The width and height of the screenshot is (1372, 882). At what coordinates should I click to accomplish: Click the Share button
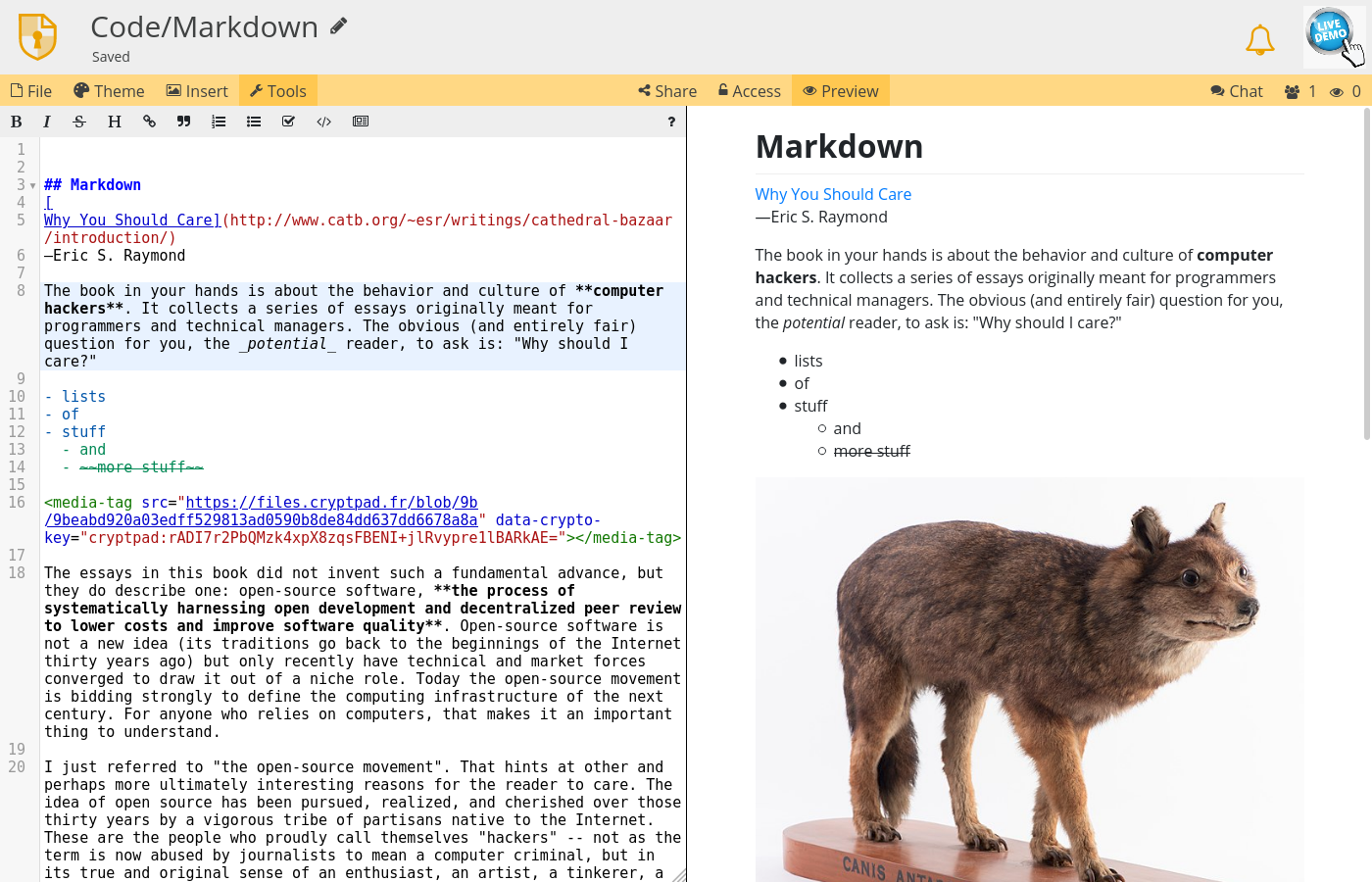667,91
